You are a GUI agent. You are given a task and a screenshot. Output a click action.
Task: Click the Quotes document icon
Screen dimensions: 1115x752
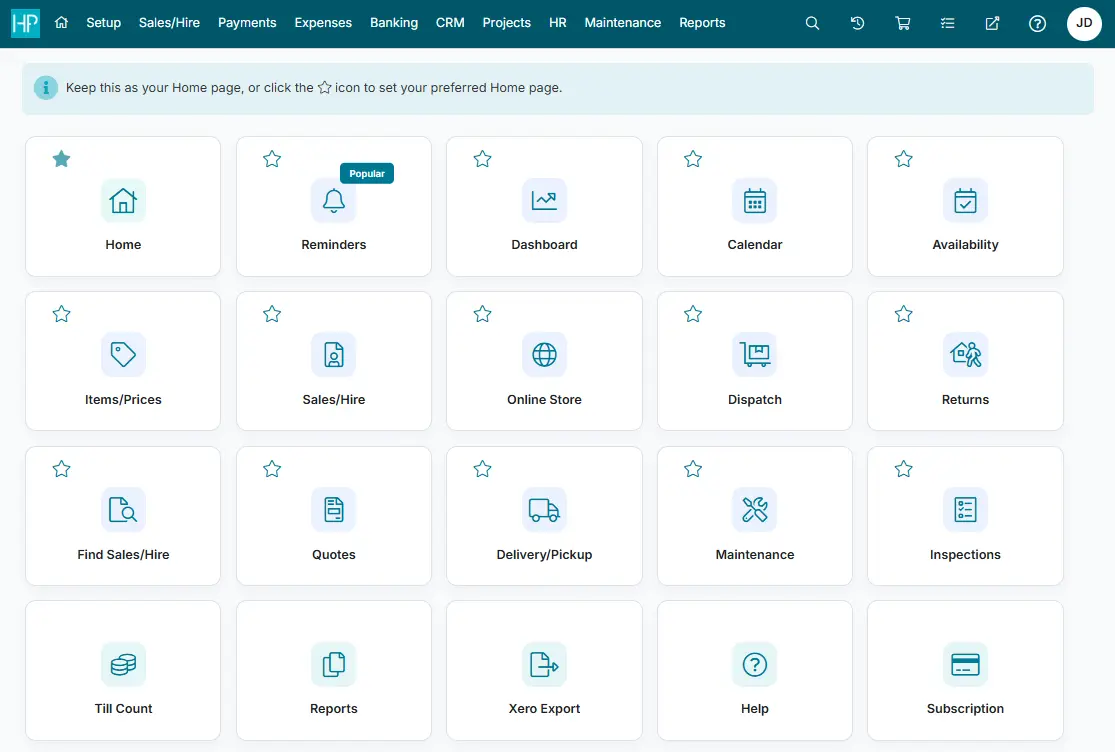pos(334,510)
